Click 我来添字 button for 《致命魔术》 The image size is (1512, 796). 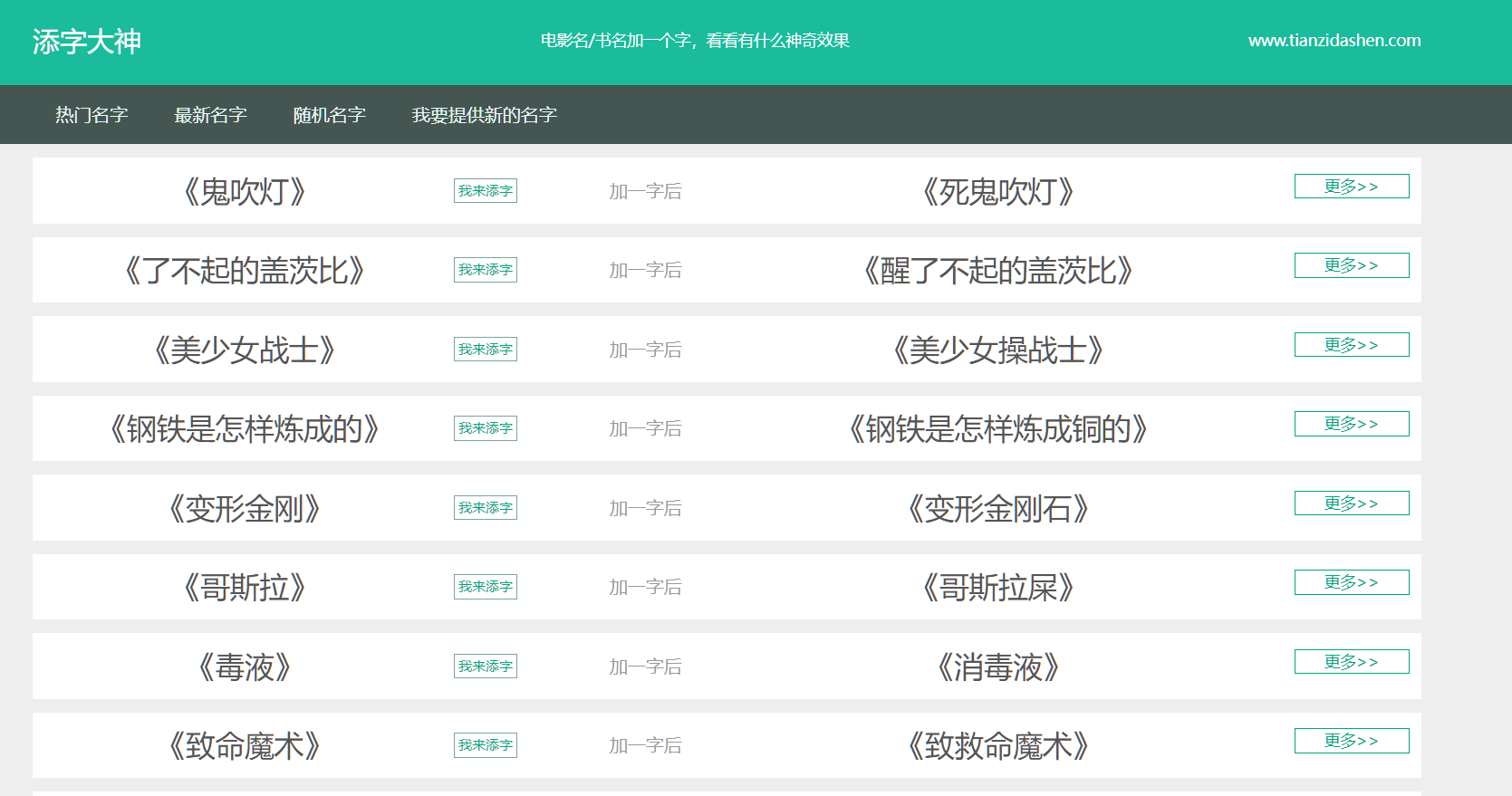point(486,745)
